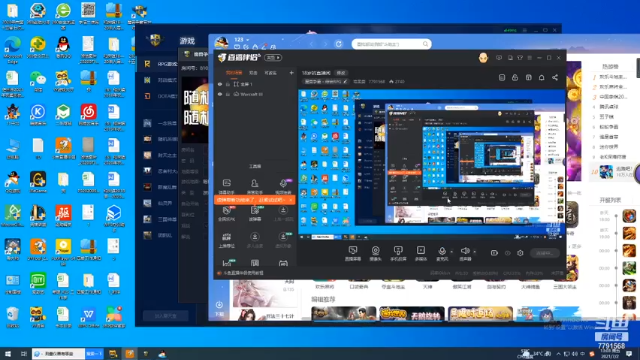640x360 pixels.
Task: Click the screen capture source icon
Action: (353, 250)
